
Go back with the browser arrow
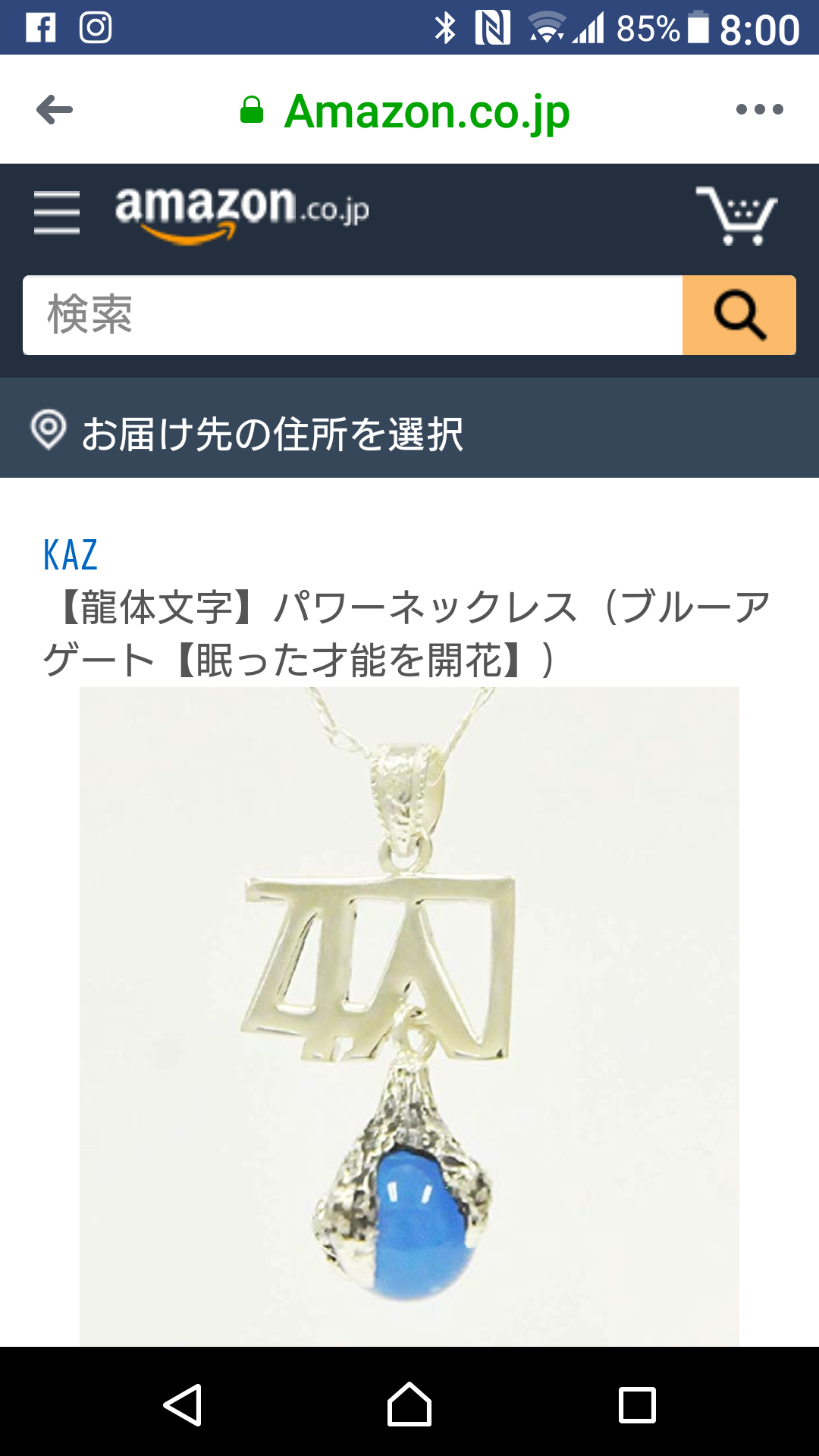pos(55,110)
